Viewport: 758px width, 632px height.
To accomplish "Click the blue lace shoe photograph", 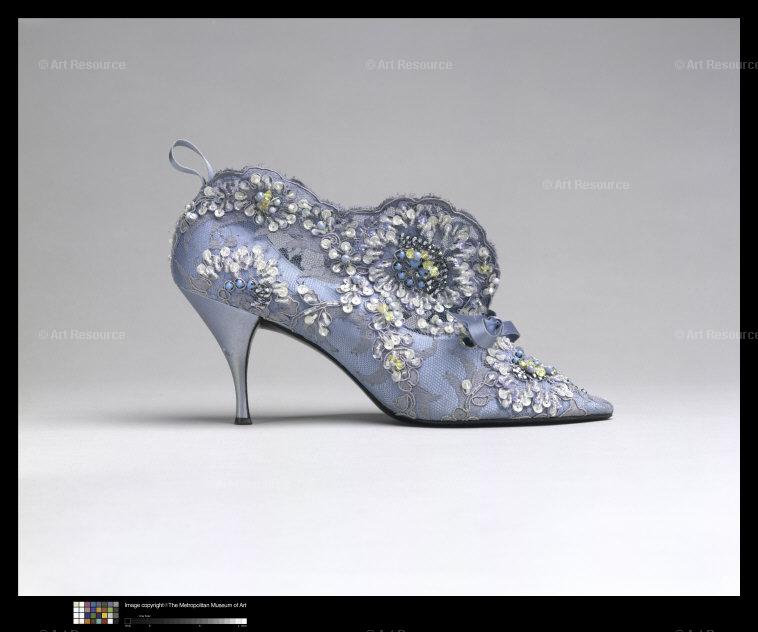I will coord(379,307).
